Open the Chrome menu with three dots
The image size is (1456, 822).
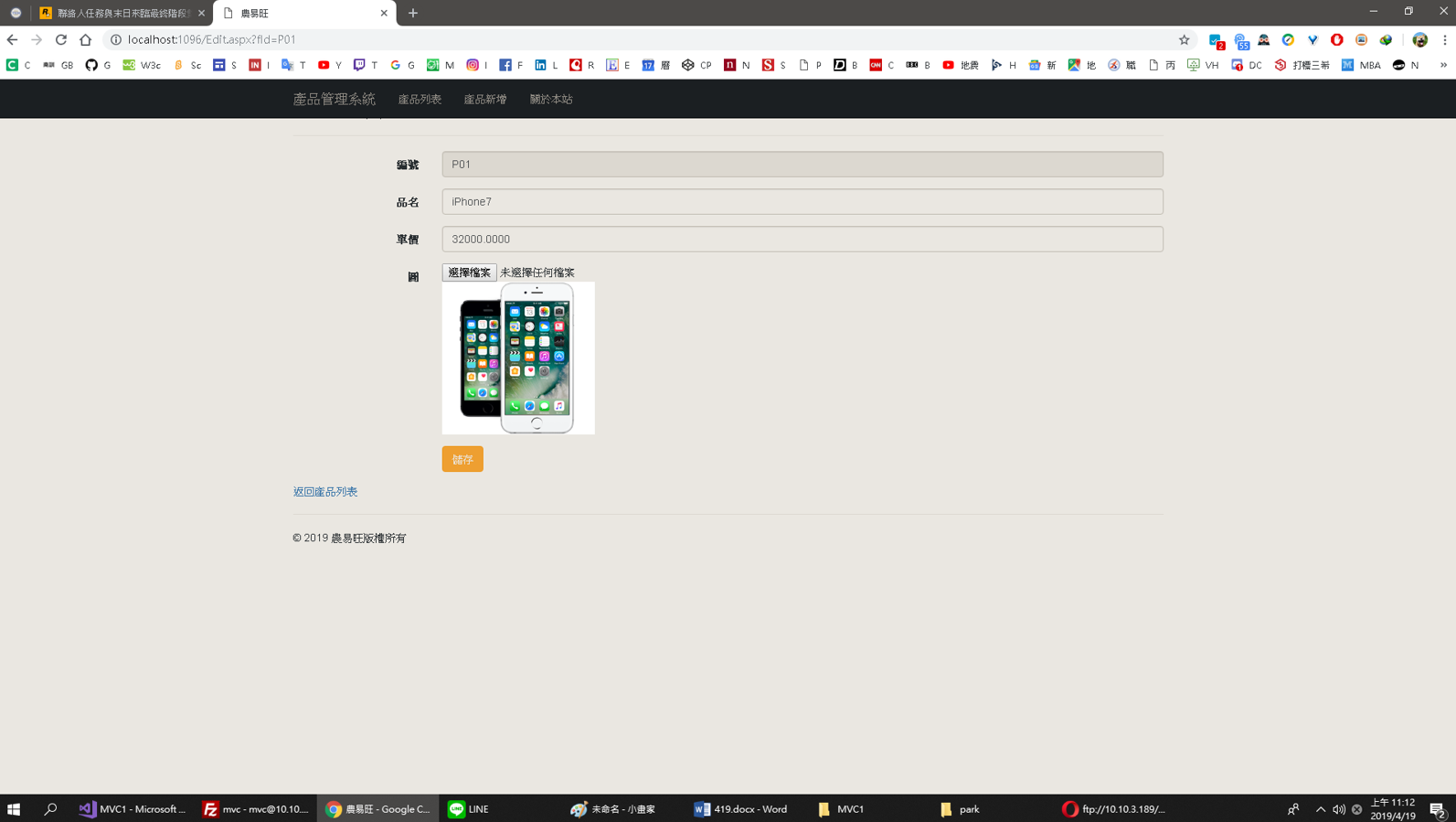pos(1444,39)
